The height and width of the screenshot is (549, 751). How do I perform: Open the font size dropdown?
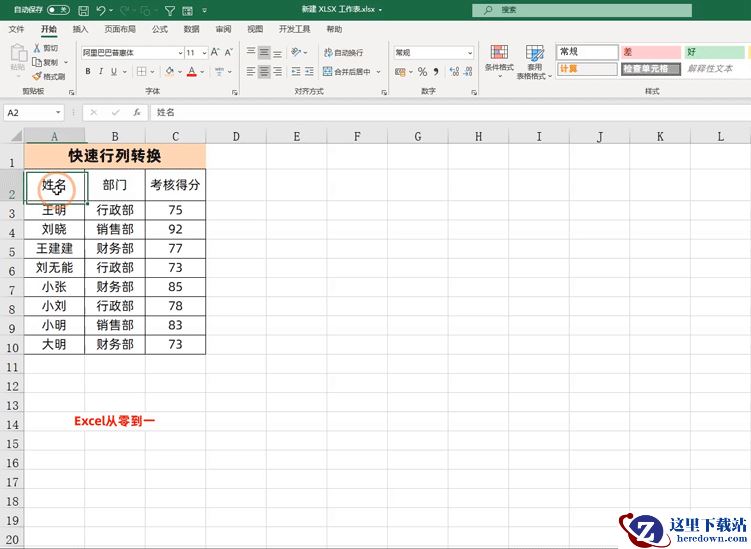[x=205, y=53]
